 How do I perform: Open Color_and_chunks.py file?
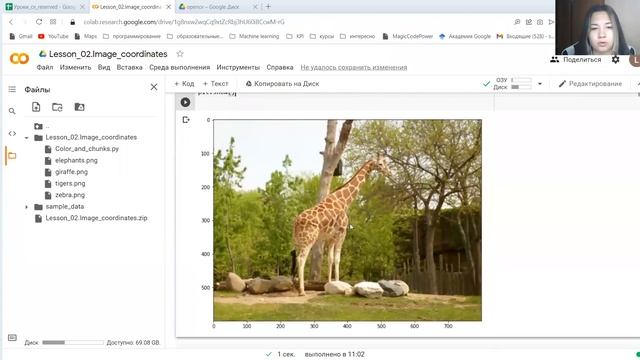pyautogui.click(x=87, y=149)
